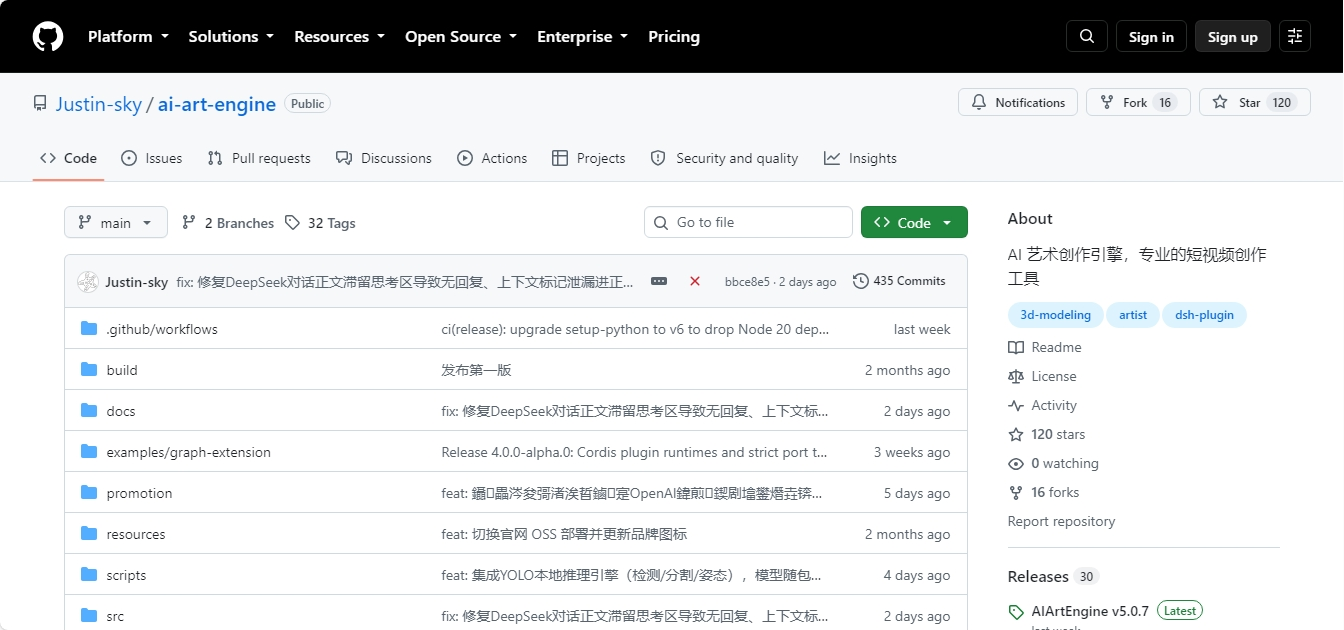Switch to the Pull requests tab
Screen dimensions: 1344x630
[259, 158]
